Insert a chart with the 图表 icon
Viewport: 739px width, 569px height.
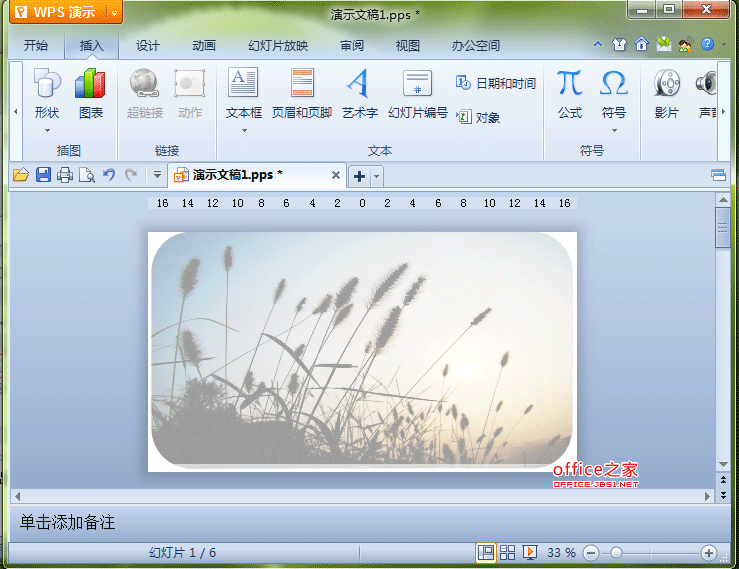(x=90, y=93)
